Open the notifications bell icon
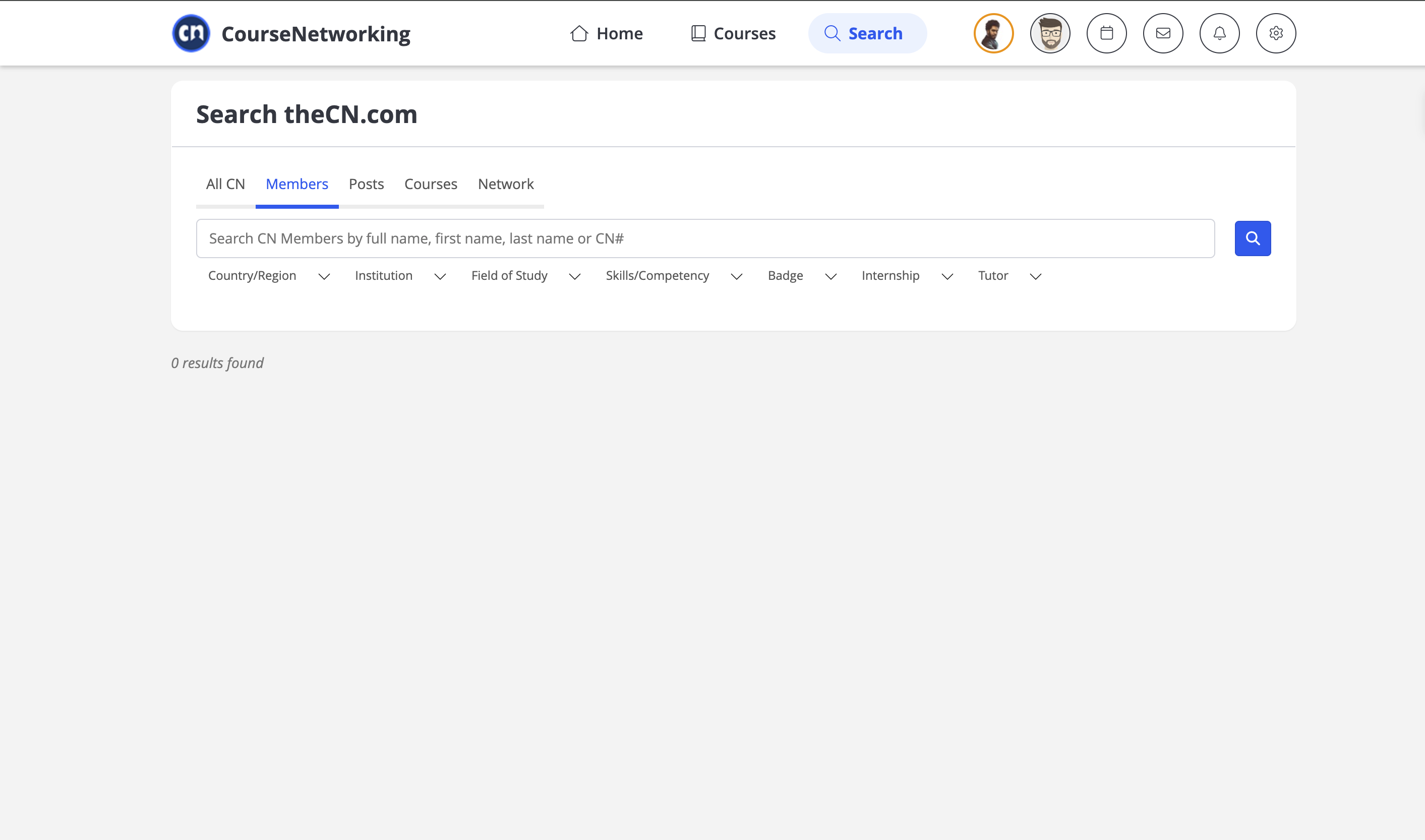Image resolution: width=1425 pixels, height=840 pixels. point(1220,33)
